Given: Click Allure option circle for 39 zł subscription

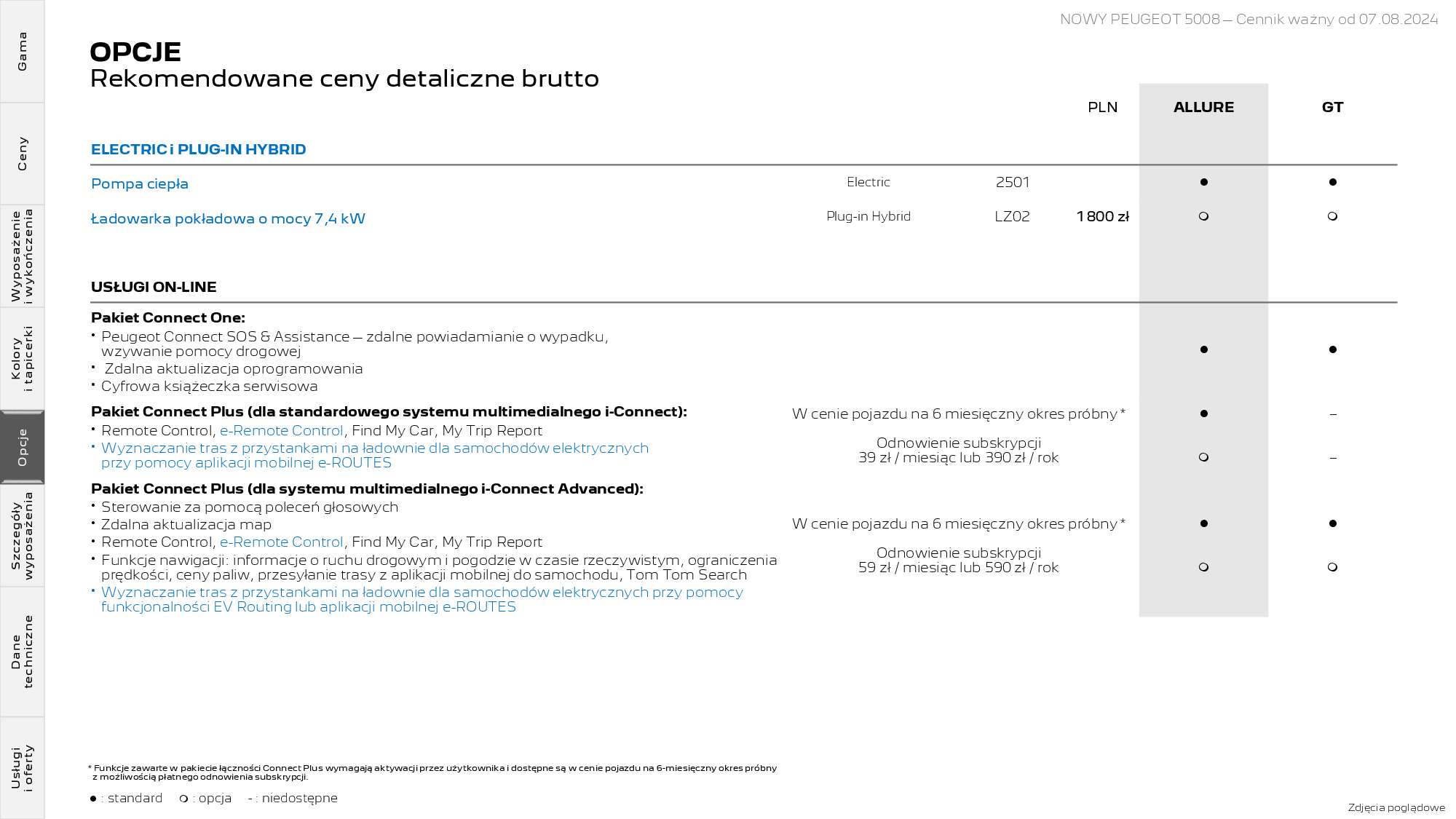Looking at the screenshot, I should click(1203, 457).
